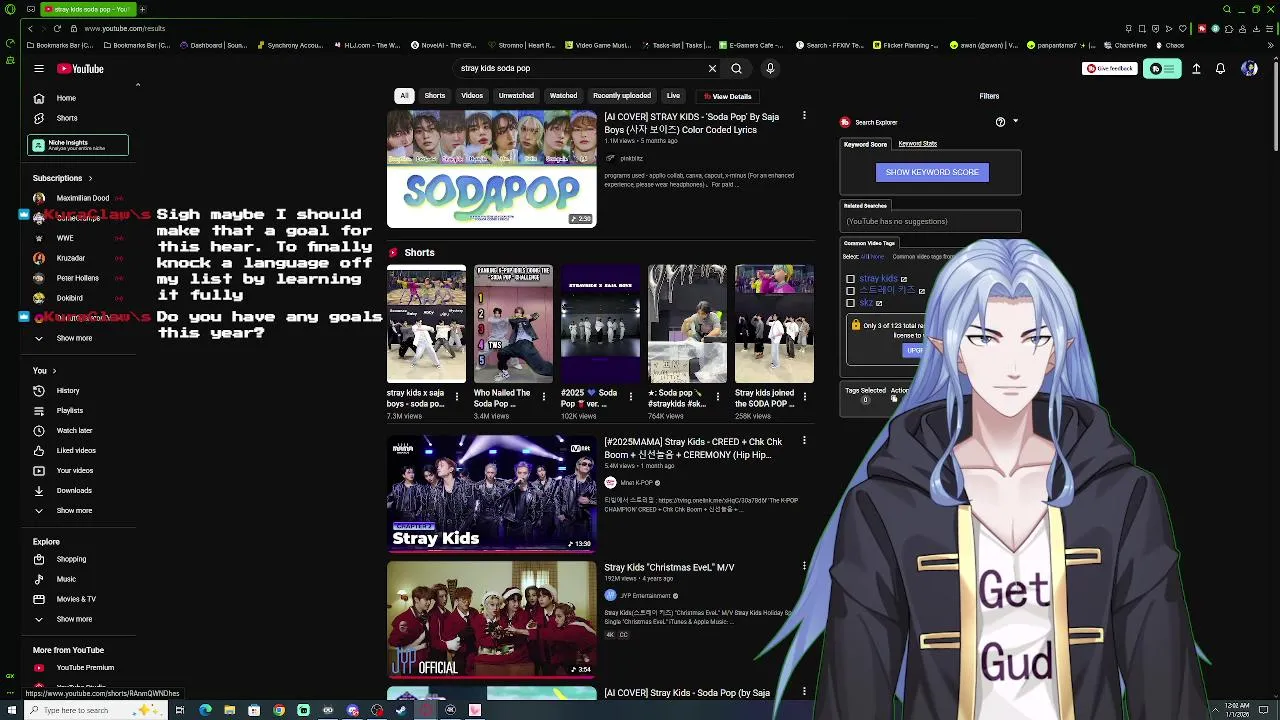Select the 'Unwatched' filter chip
Viewport: 1280px width, 720px height.
click(x=516, y=96)
